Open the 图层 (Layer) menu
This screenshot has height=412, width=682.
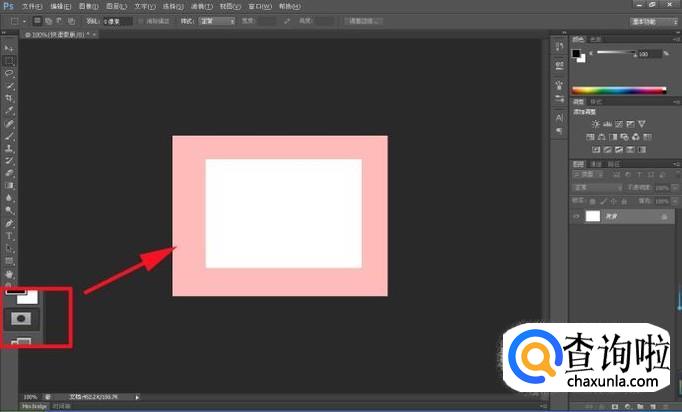point(117,7)
